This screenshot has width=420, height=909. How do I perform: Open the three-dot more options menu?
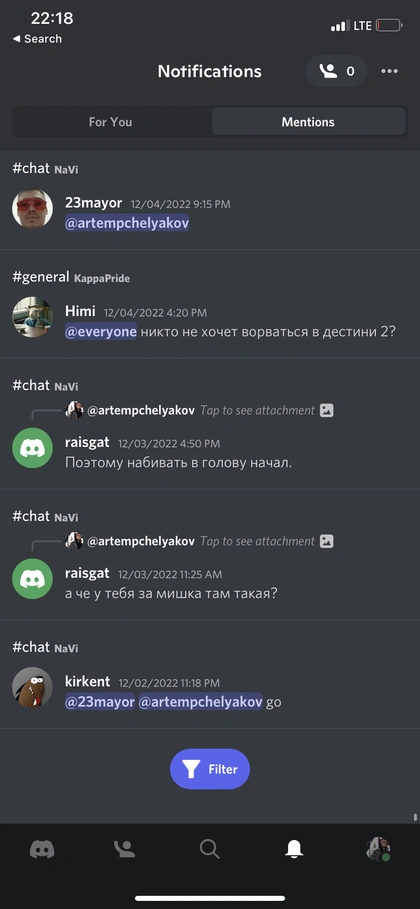coord(389,71)
